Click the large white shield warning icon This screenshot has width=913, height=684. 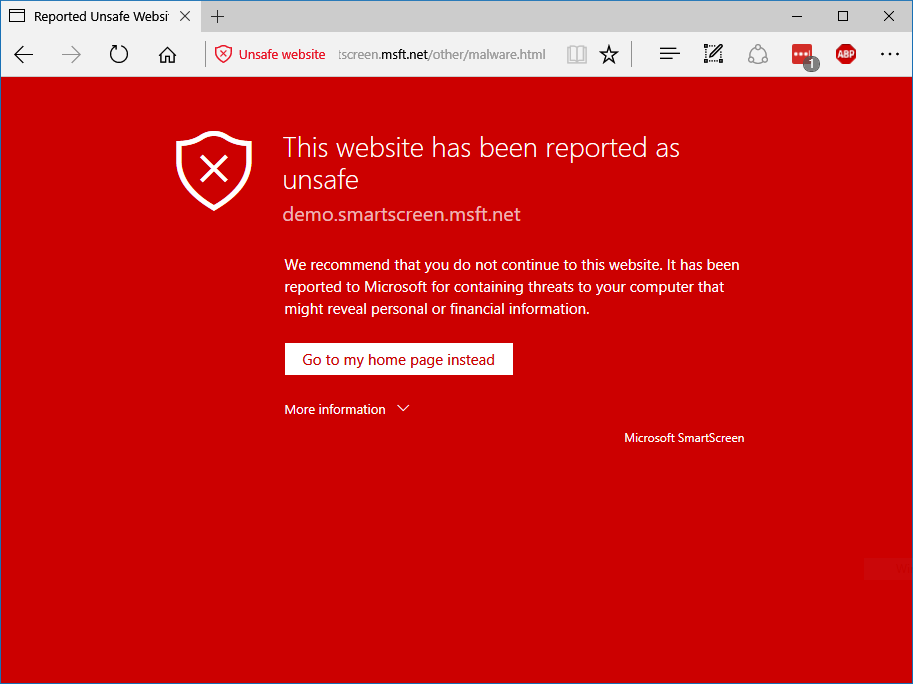214,171
